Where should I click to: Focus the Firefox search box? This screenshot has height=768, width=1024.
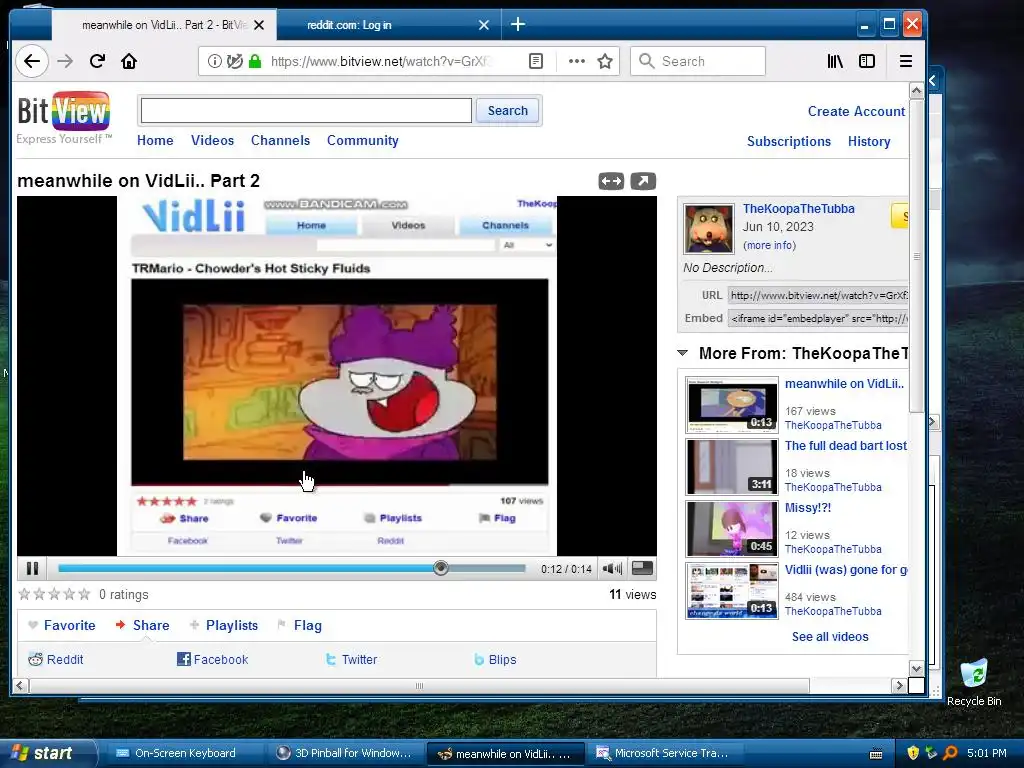(x=697, y=61)
